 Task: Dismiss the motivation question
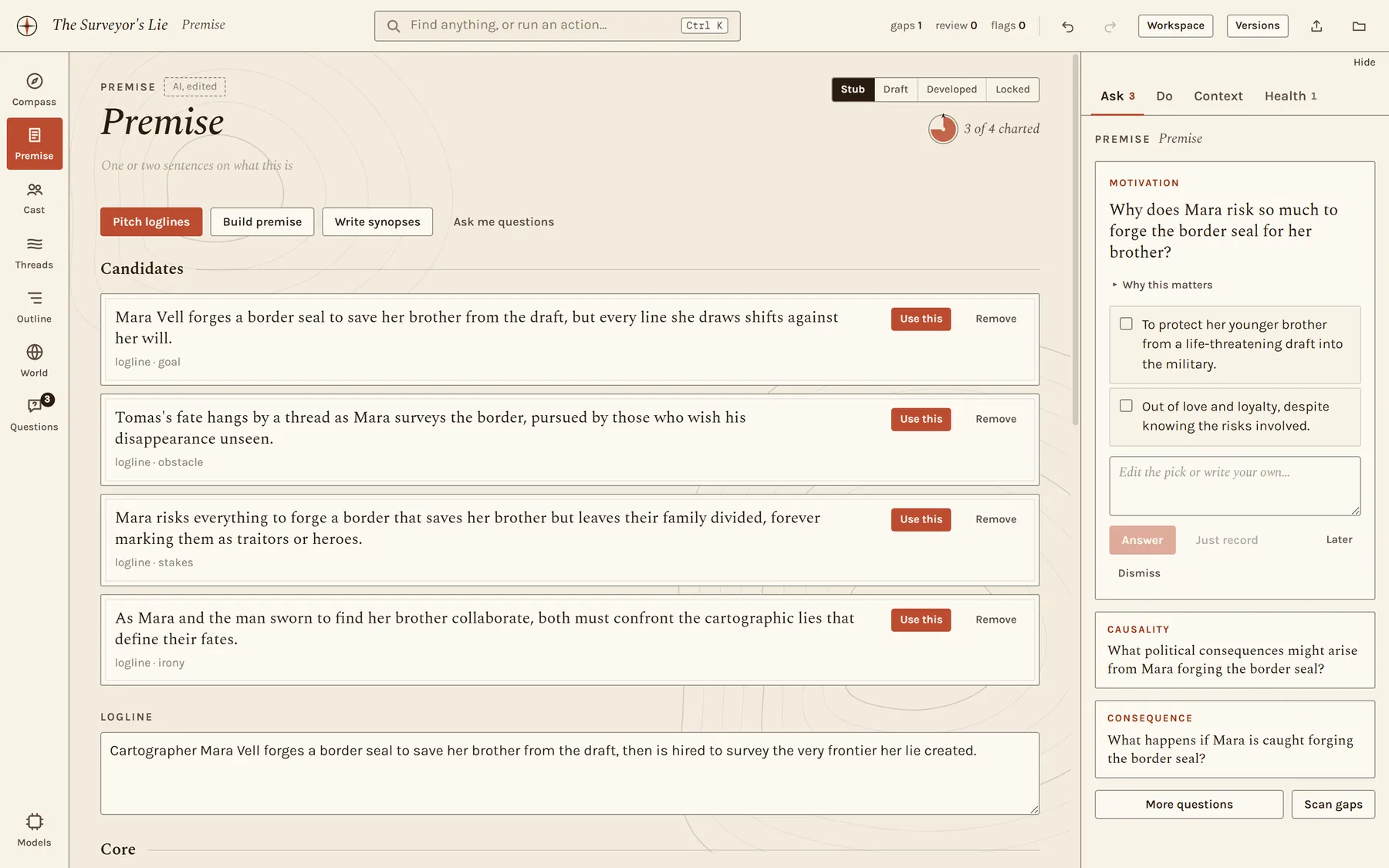pyautogui.click(x=1139, y=573)
